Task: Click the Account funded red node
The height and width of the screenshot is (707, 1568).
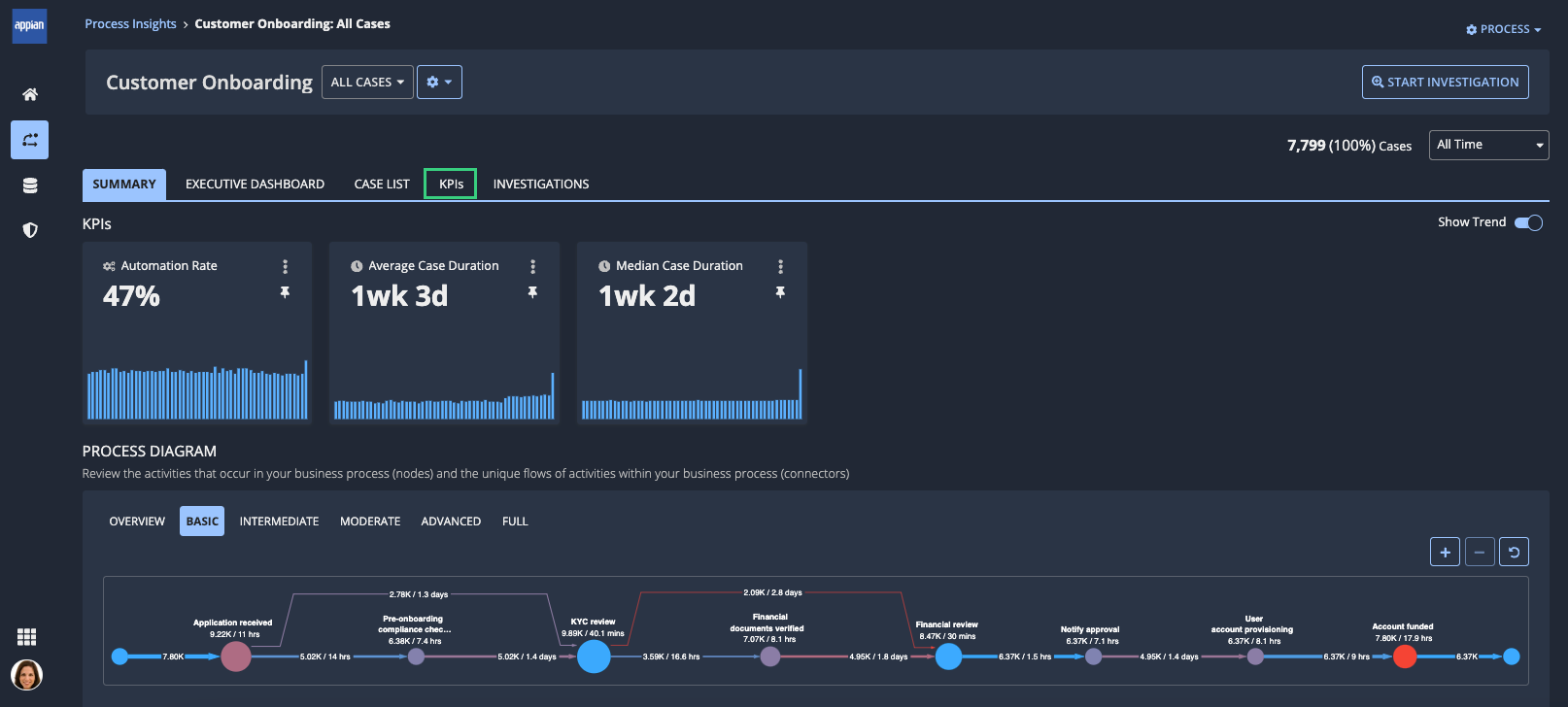Action: [1405, 656]
